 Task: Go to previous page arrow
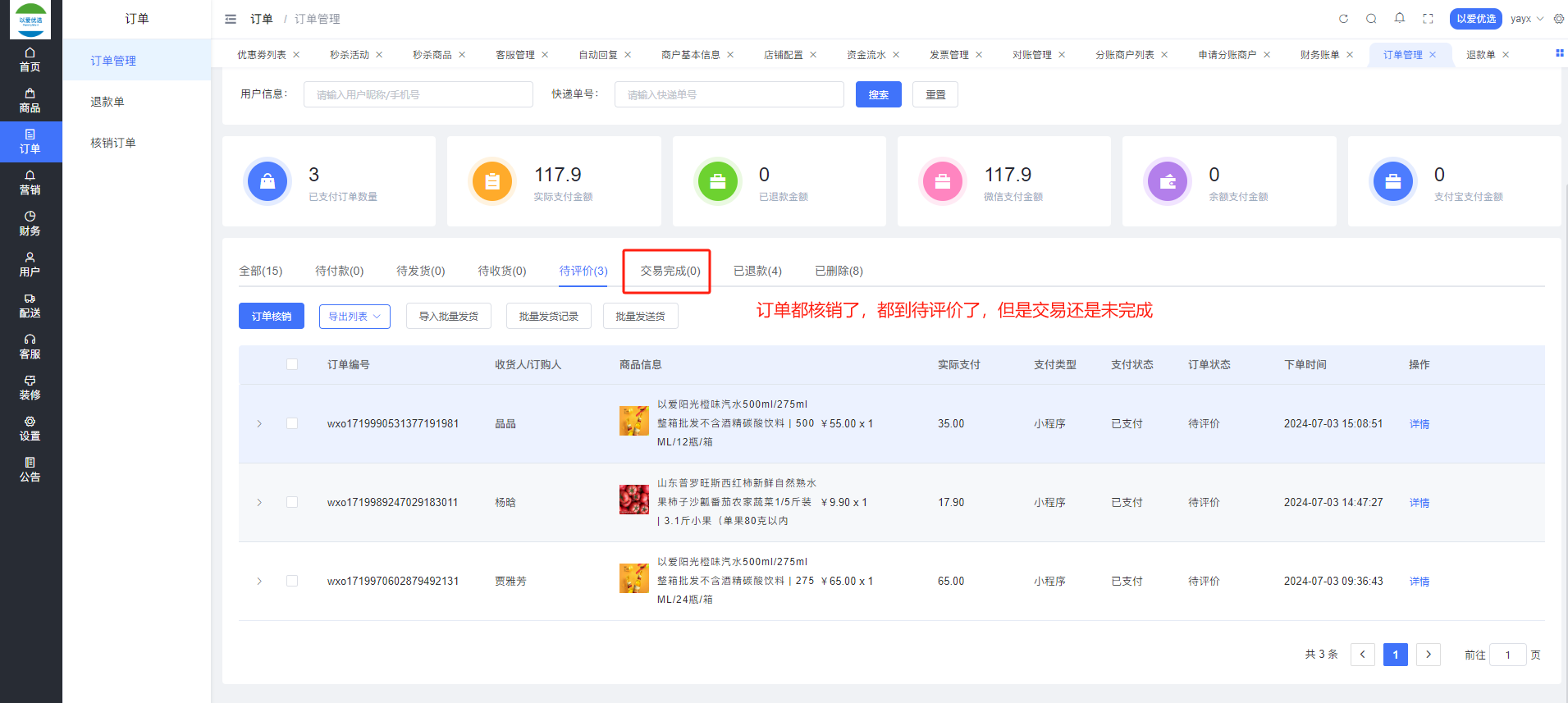click(1363, 655)
